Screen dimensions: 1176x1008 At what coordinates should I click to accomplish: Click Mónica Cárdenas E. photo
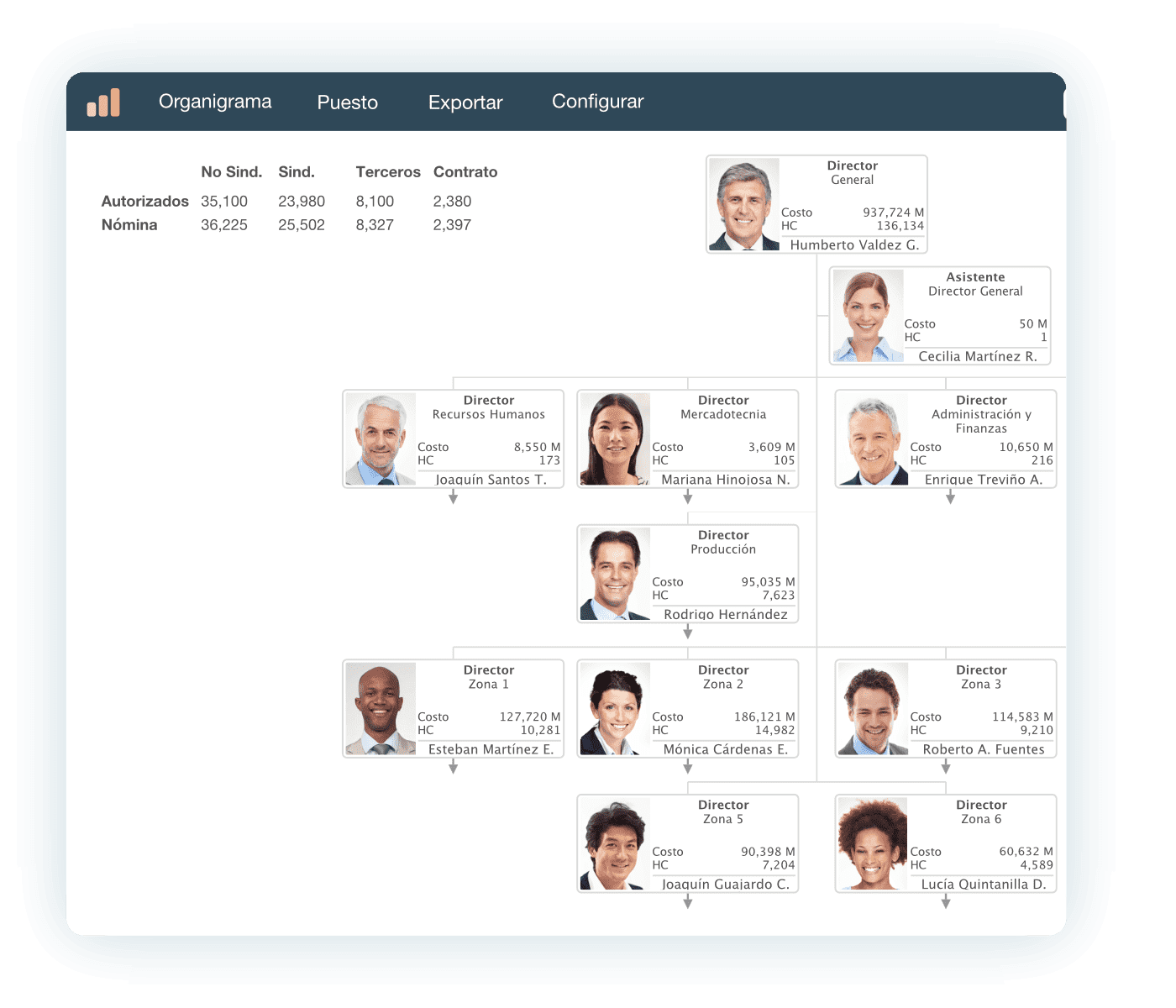pos(615,709)
